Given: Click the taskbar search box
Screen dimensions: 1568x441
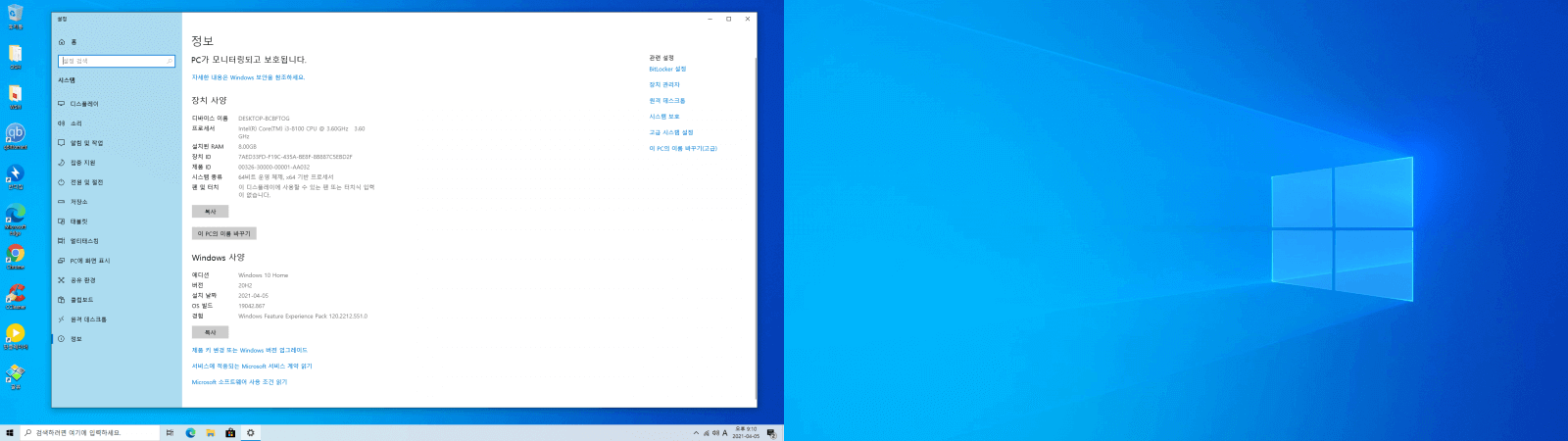Looking at the screenshot, I should 90,432.
